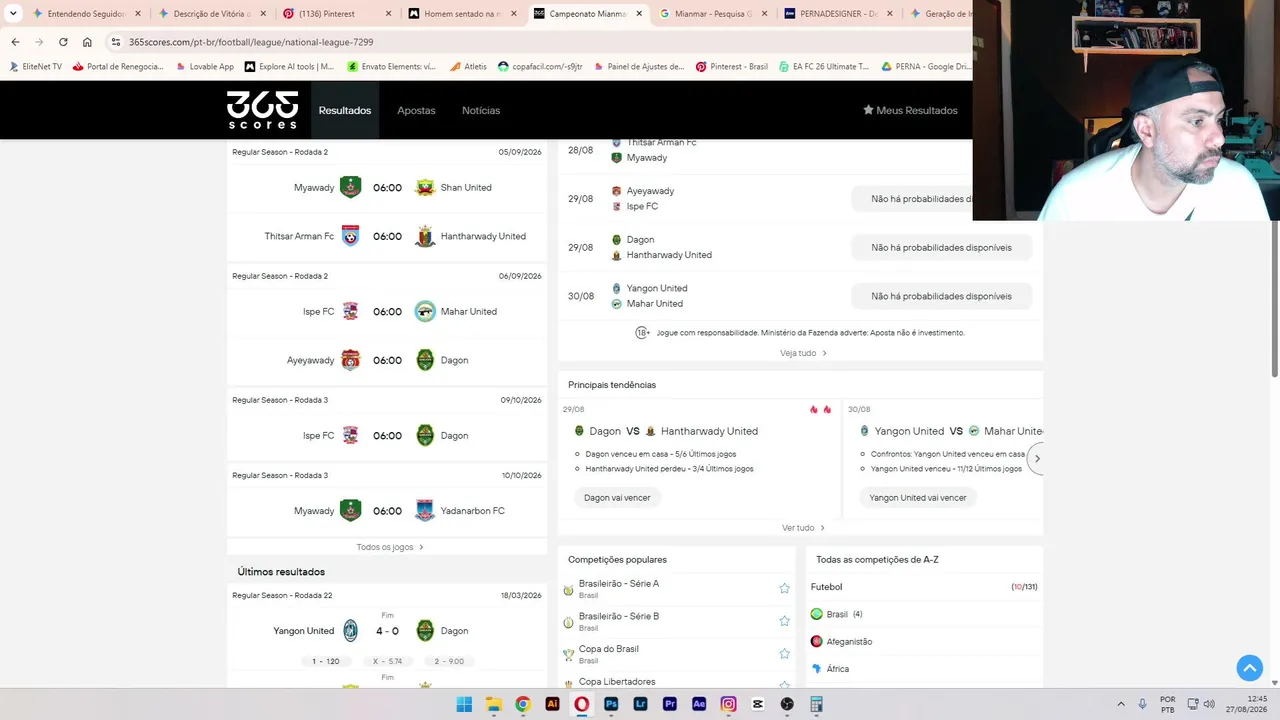
Task: Open the Atletis bookmark
Action: [468, 67]
